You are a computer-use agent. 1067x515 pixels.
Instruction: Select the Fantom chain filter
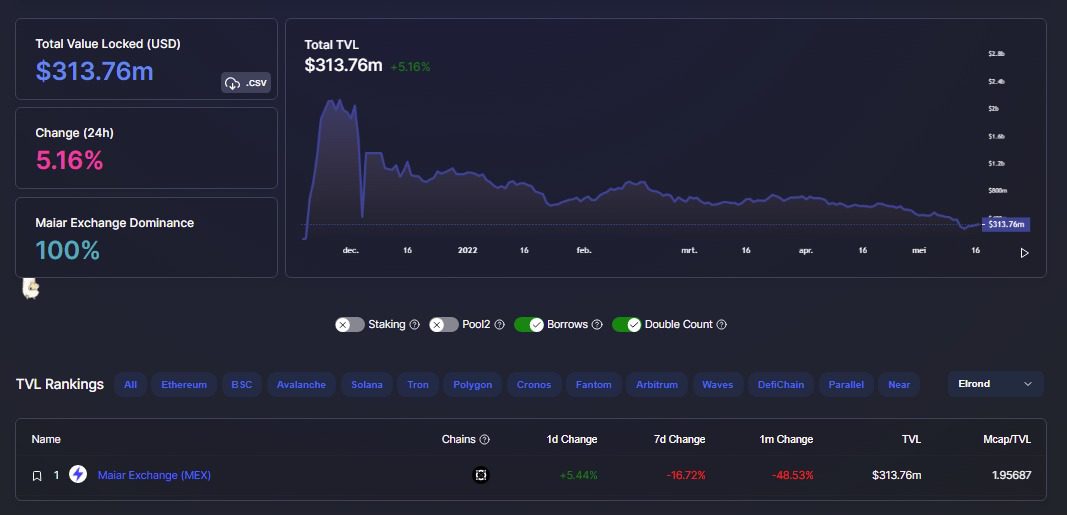[x=593, y=384]
